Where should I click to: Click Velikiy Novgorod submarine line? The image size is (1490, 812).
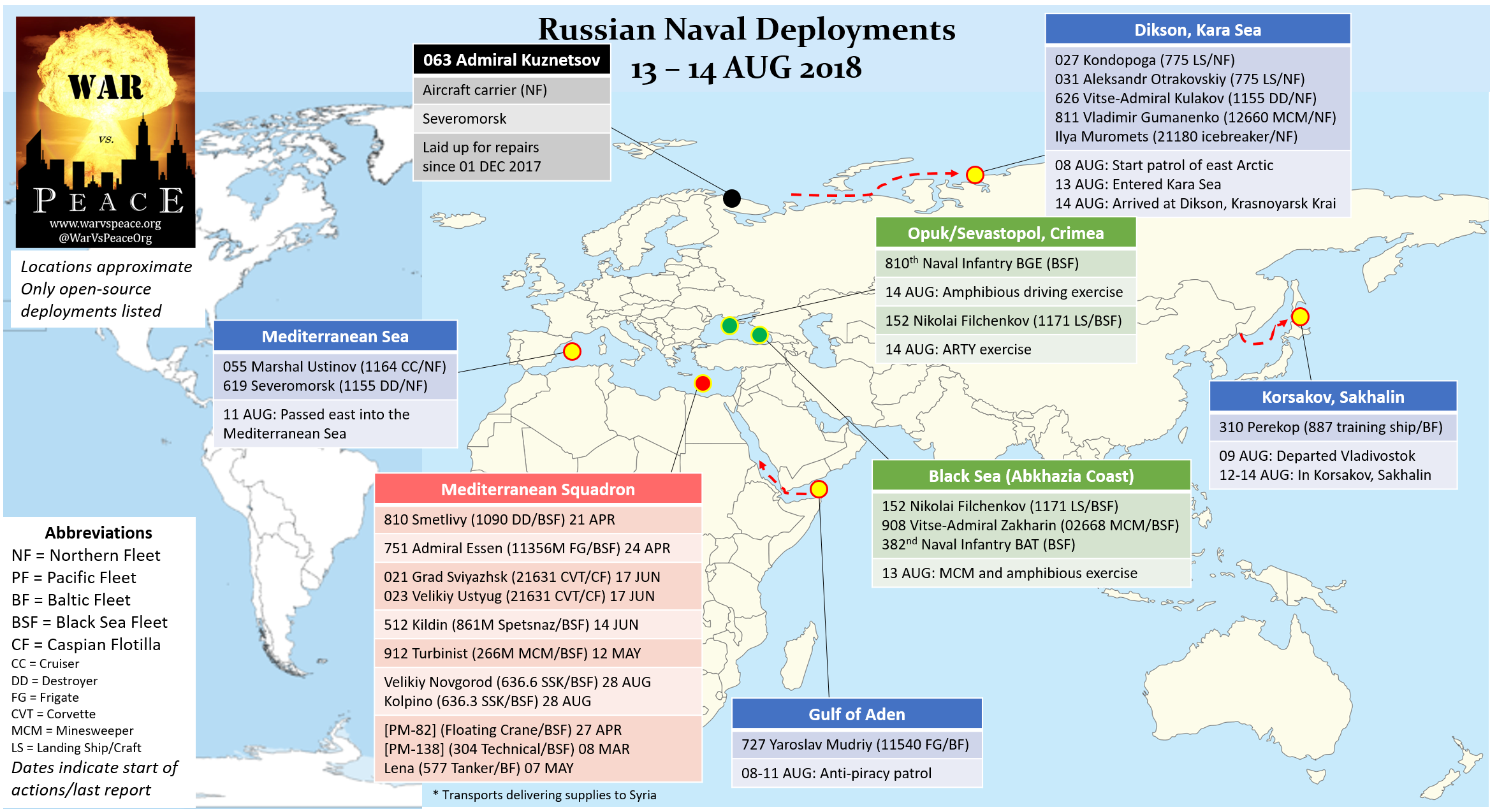(517, 682)
